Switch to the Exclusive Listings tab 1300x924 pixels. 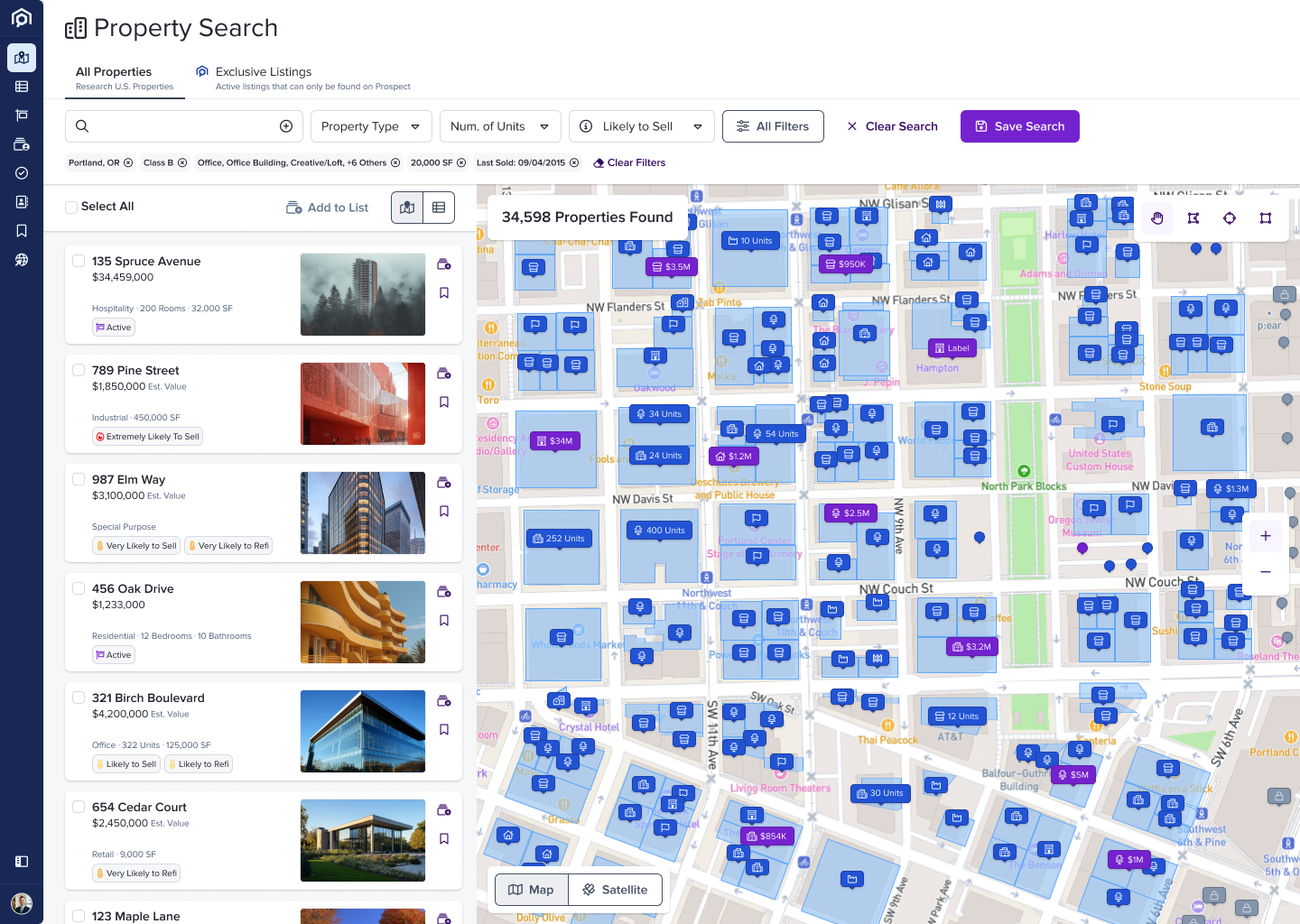coord(303,79)
